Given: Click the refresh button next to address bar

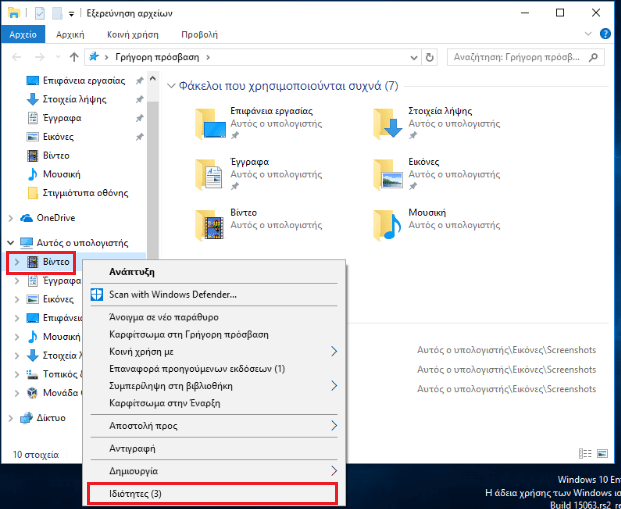Looking at the screenshot, I should [x=429, y=57].
